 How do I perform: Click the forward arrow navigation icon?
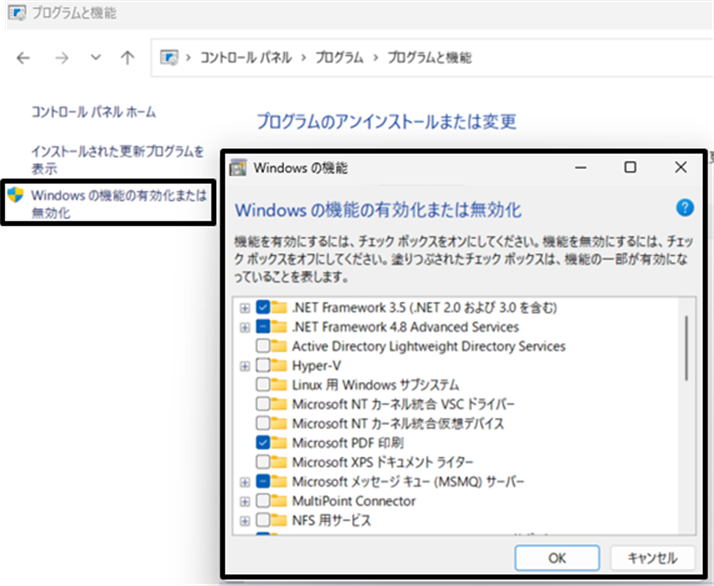click(61, 58)
